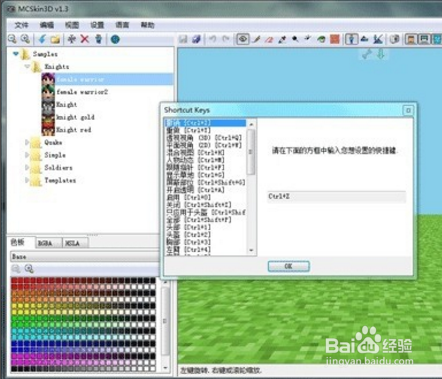Click the red X delete icon
The height and width of the screenshot is (379, 442).
(x=85, y=39)
